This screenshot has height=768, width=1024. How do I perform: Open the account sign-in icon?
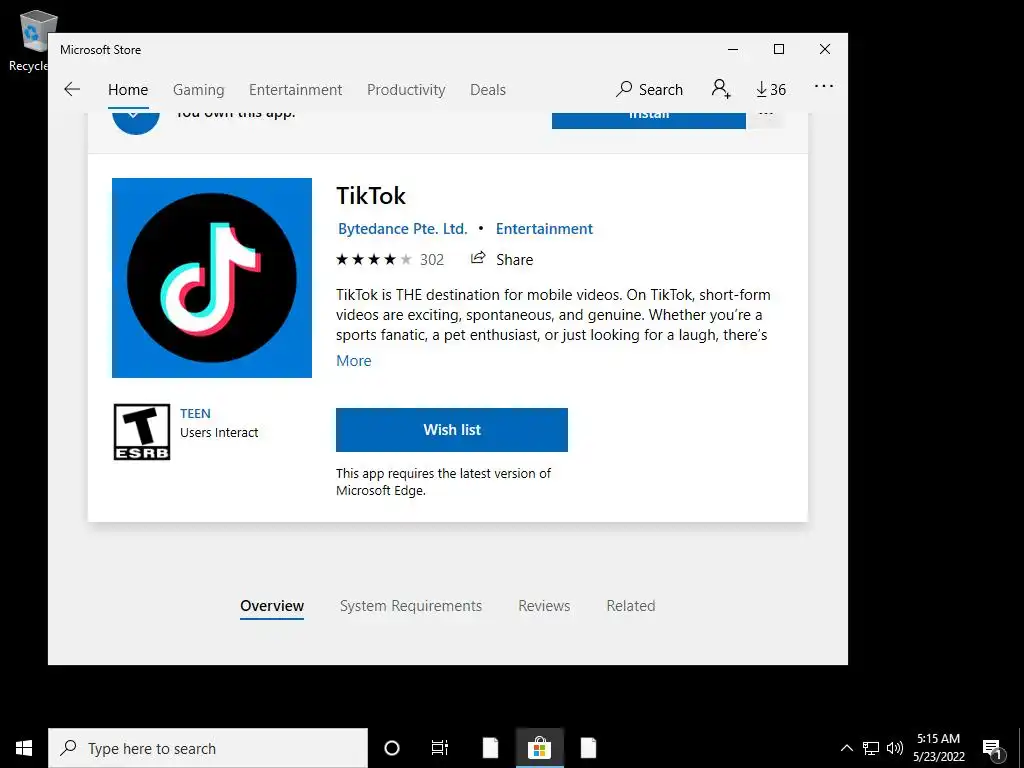coord(721,89)
